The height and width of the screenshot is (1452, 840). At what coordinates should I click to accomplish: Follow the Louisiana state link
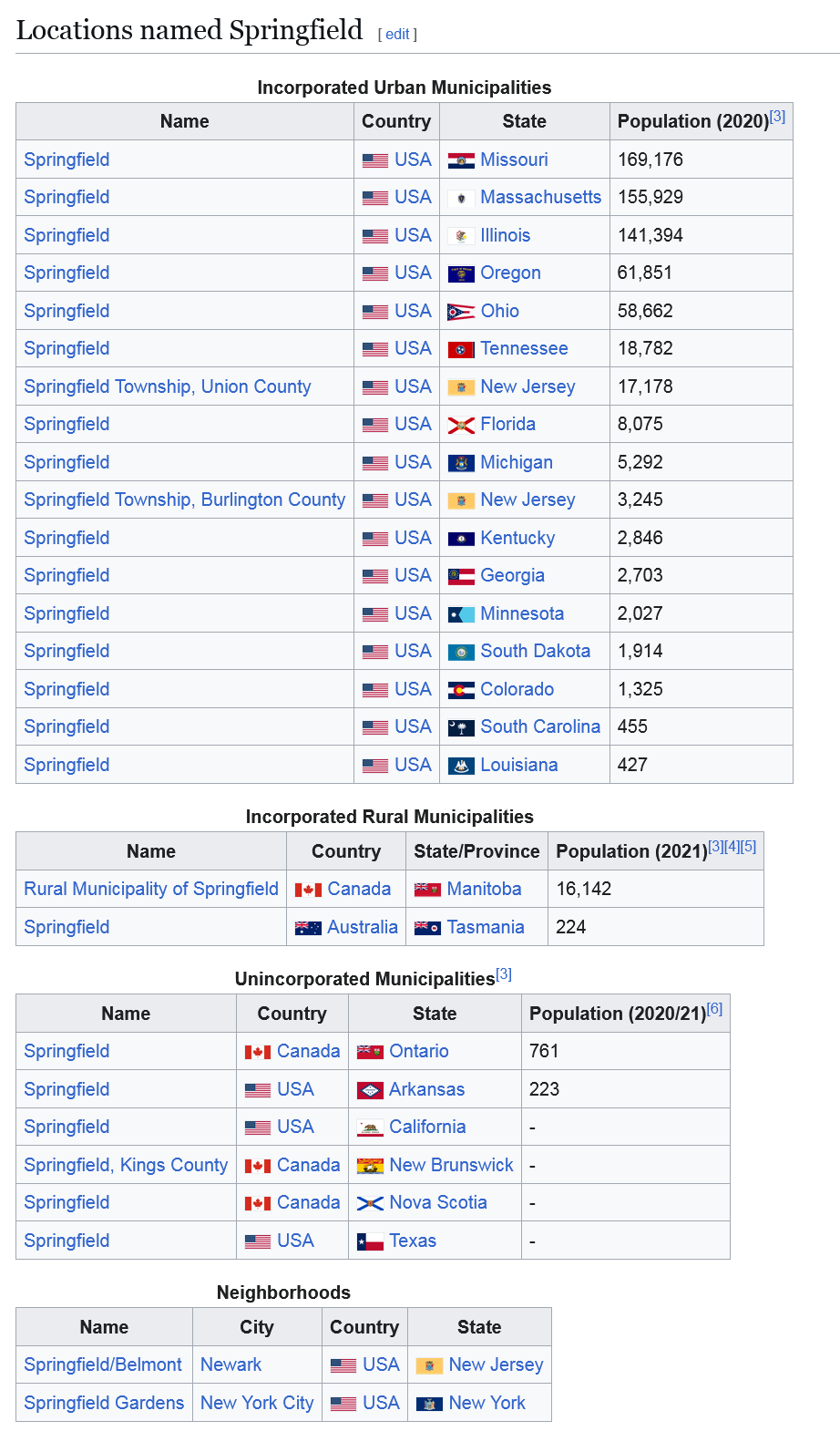coord(519,765)
